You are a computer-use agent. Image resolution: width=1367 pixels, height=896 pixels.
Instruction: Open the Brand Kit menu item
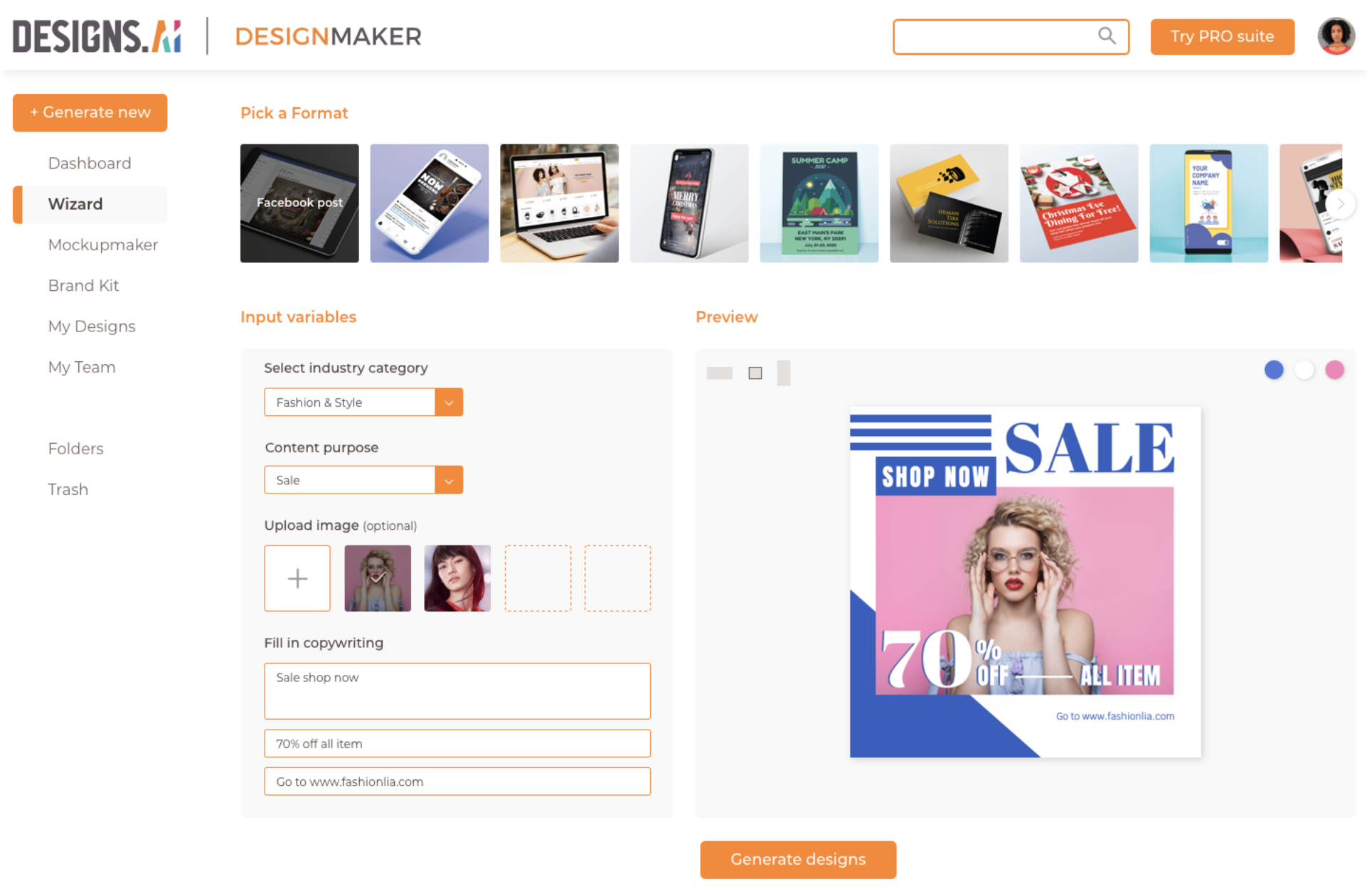(83, 286)
